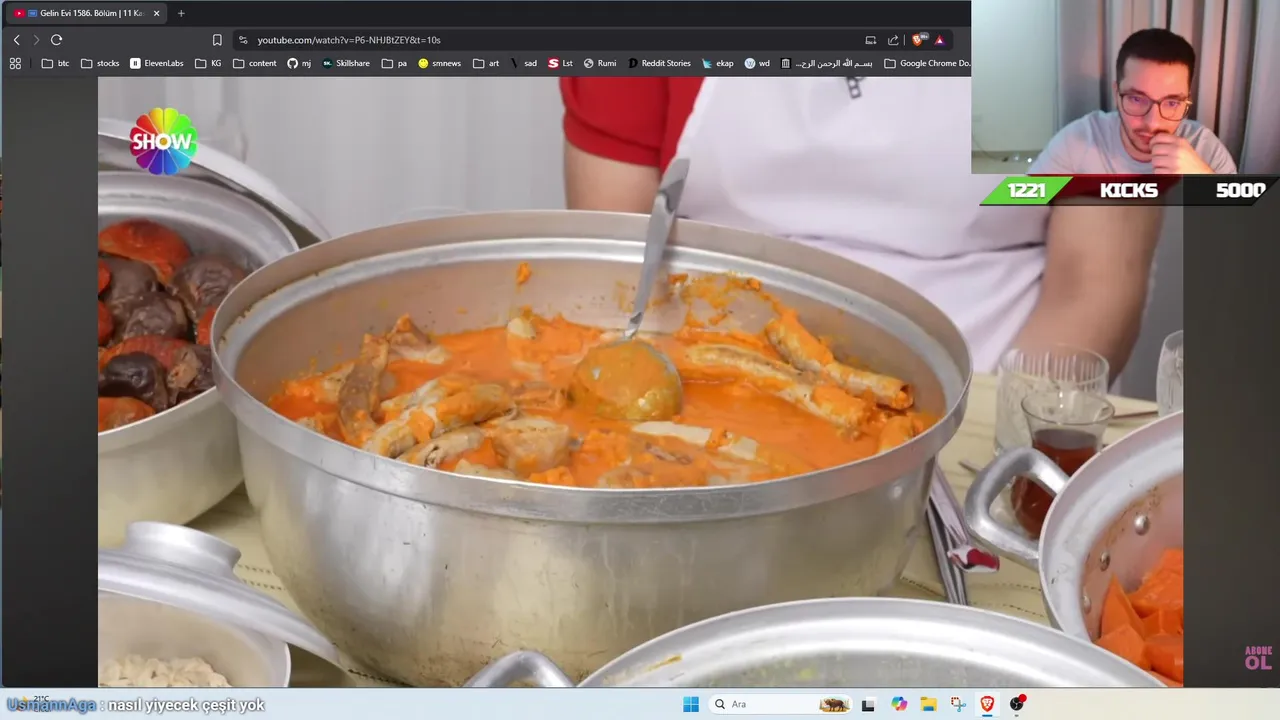This screenshot has width=1280, height=720.
Task: Open the sad bookmark
Action: click(x=524, y=63)
